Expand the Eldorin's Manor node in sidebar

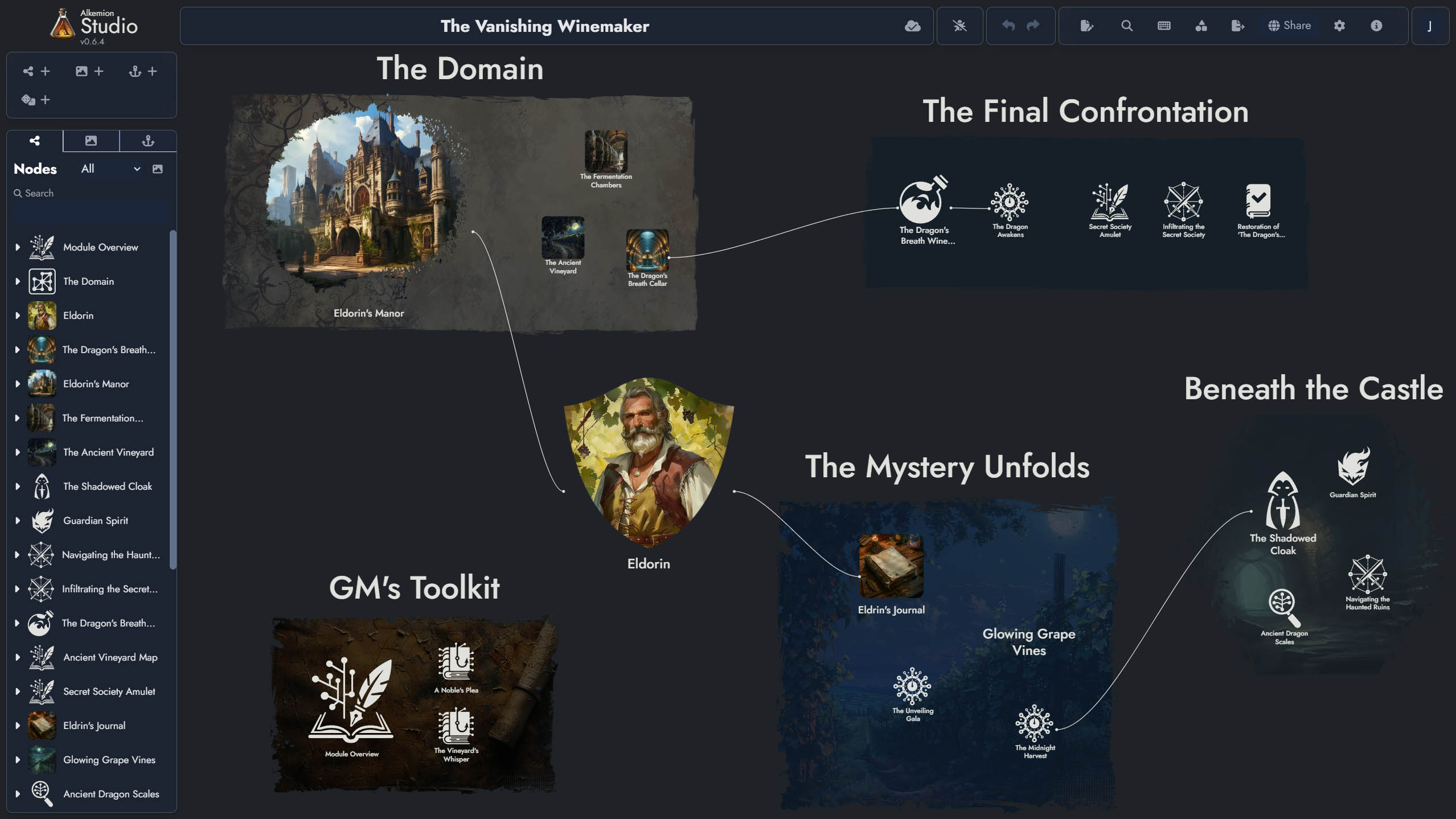pyautogui.click(x=17, y=383)
